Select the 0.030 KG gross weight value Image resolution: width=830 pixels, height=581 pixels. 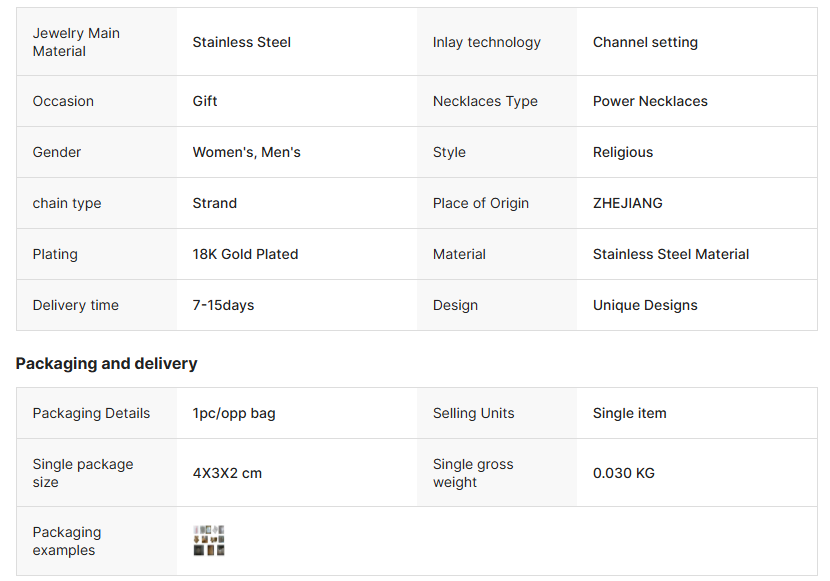(x=623, y=473)
